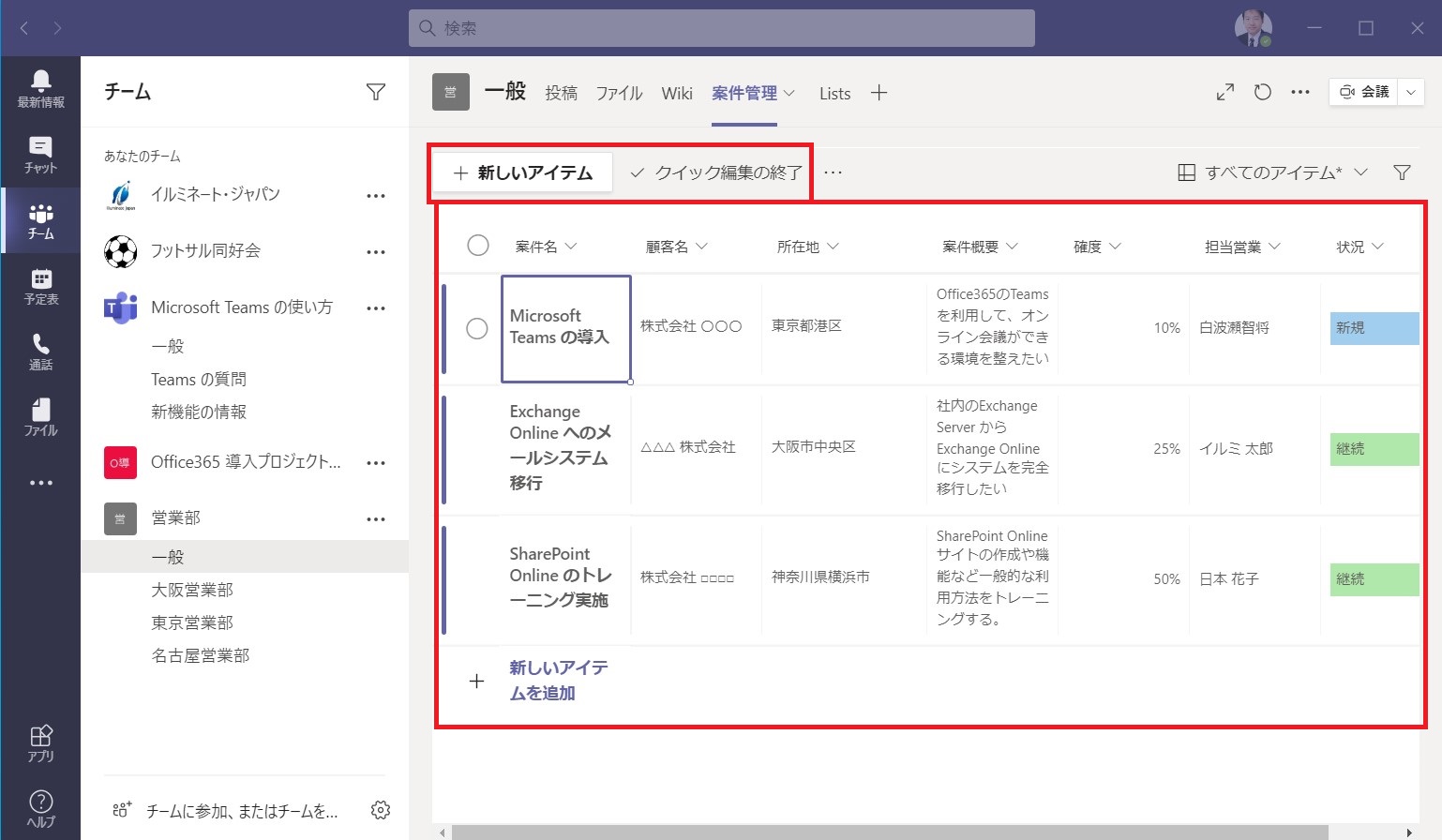Switch to the Lists tab
Image resolution: width=1442 pixels, height=840 pixels.
(834, 93)
